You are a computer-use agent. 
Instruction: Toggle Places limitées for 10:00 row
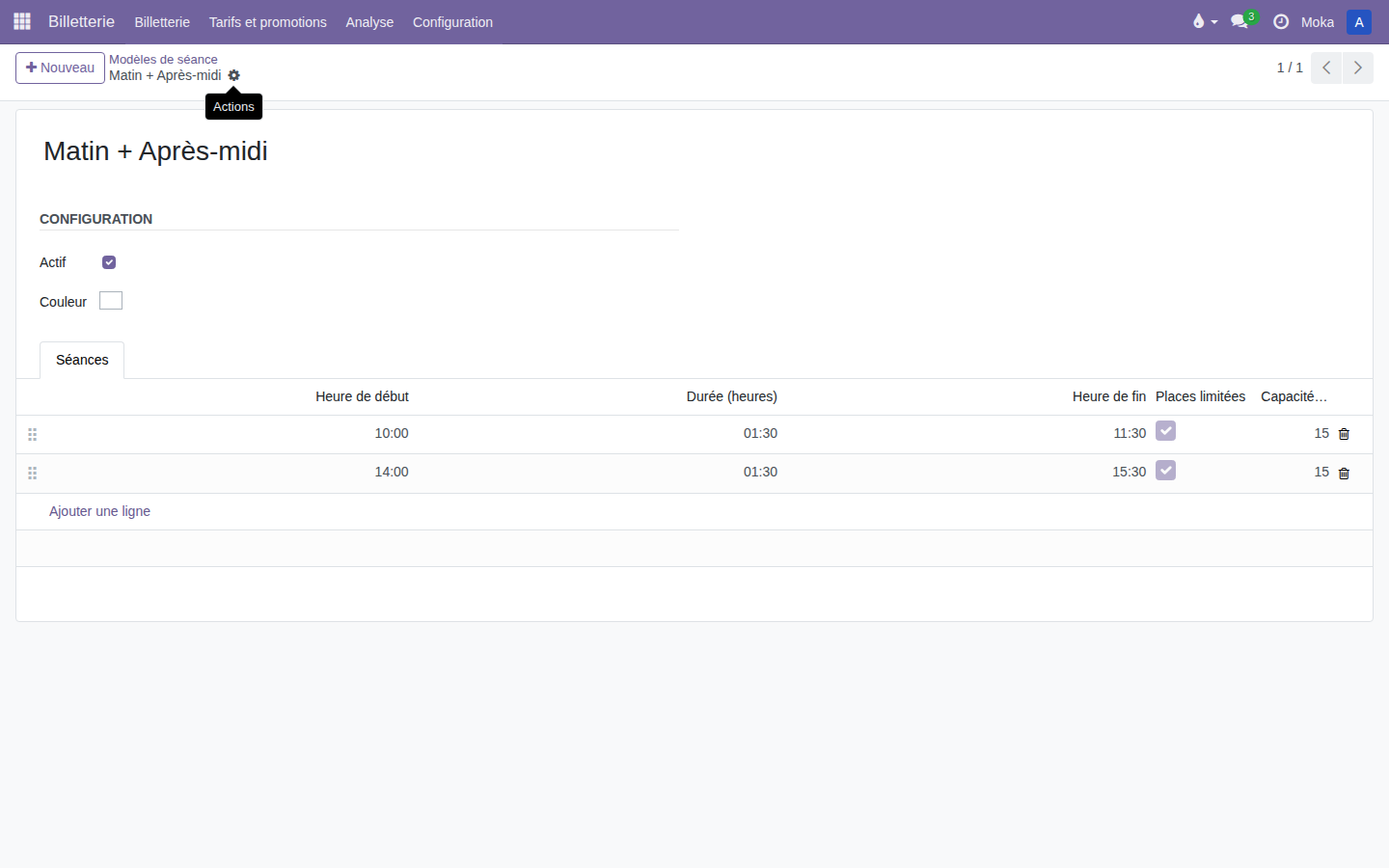pyautogui.click(x=1165, y=431)
